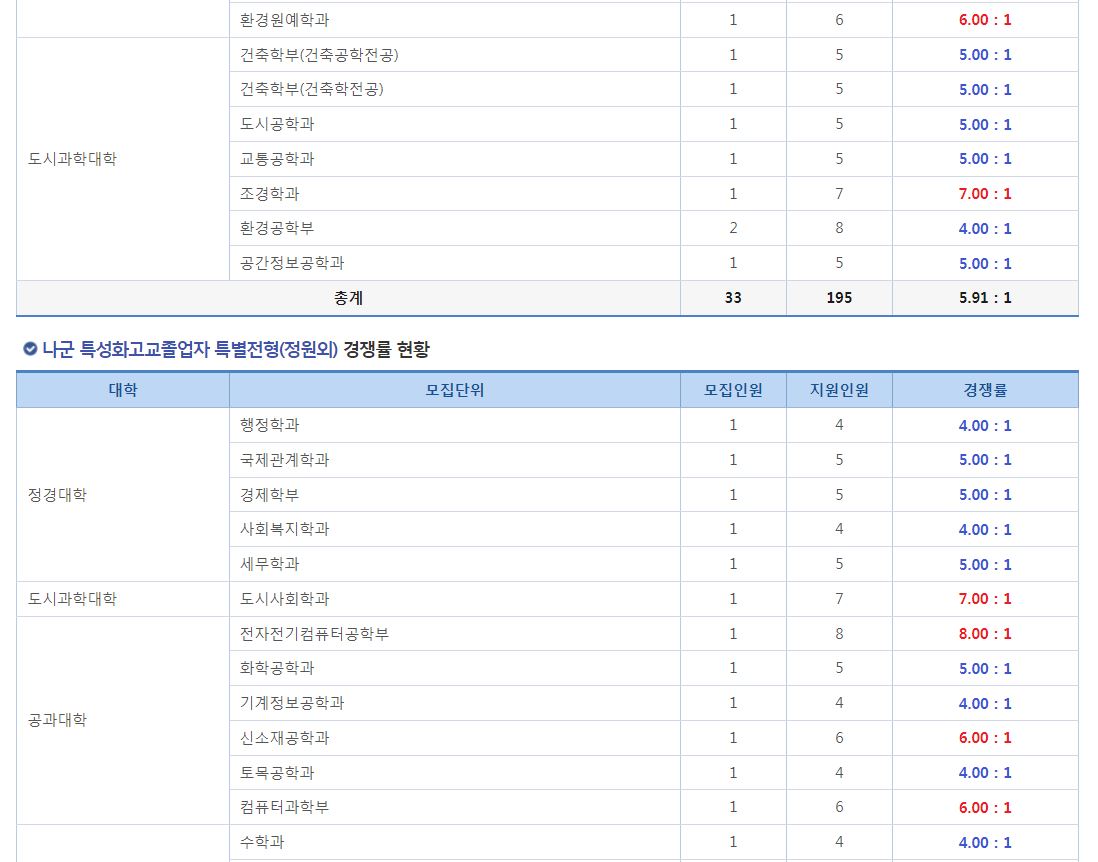1098x862 pixels.
Task: Click the 경쟁률 column header
Action: pos(985,390)
